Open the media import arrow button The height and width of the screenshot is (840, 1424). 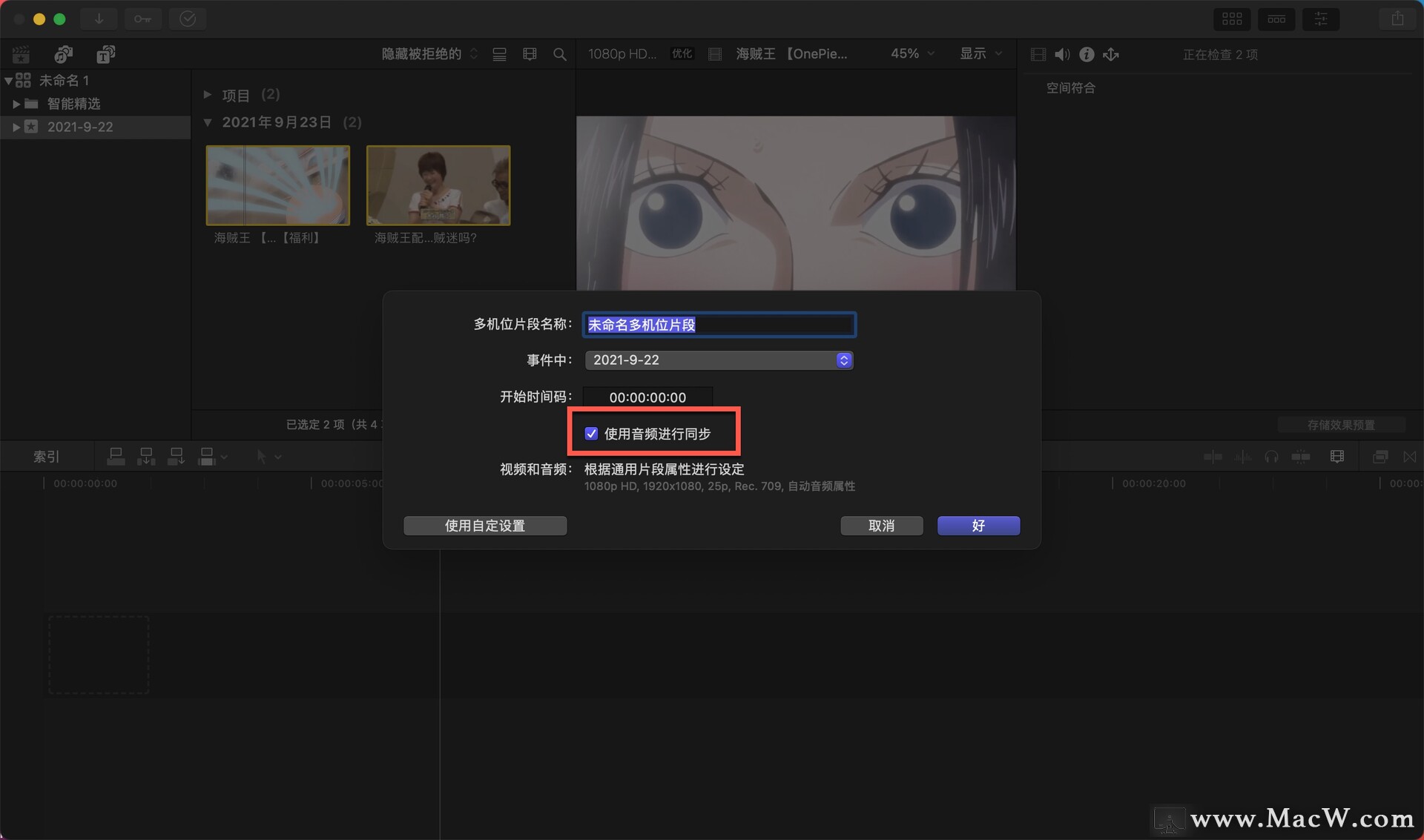coord(99,19)
